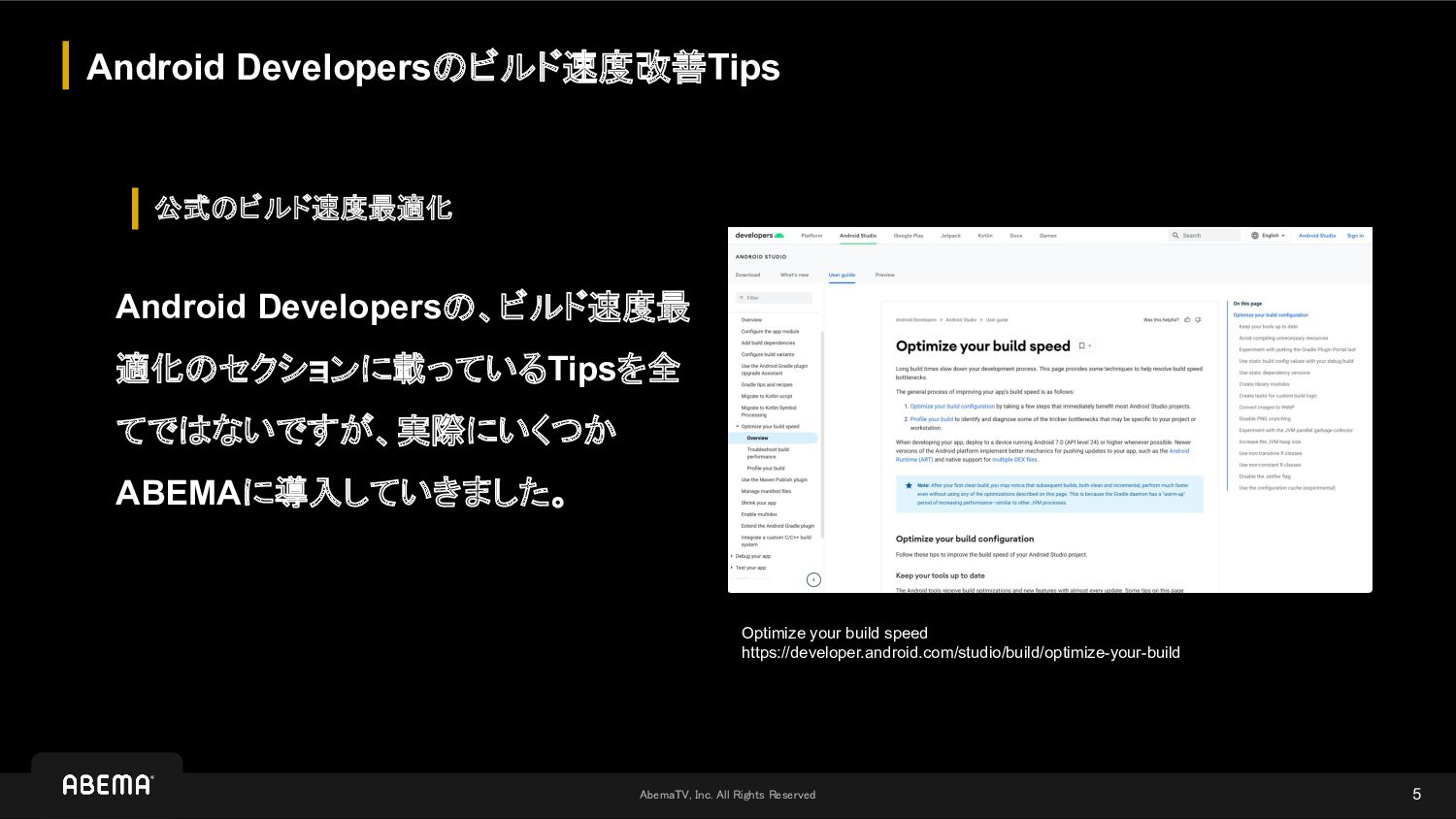Open the Download sub-tab
This screenshot has height=819, width=1456.
747,275
